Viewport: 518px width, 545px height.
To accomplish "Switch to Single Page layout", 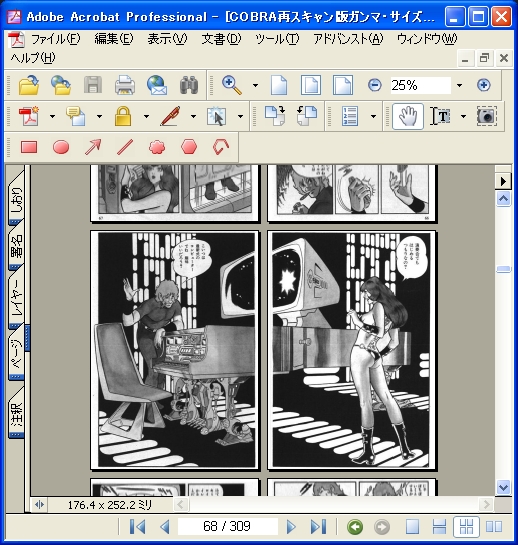I will (x=412, y=527).
